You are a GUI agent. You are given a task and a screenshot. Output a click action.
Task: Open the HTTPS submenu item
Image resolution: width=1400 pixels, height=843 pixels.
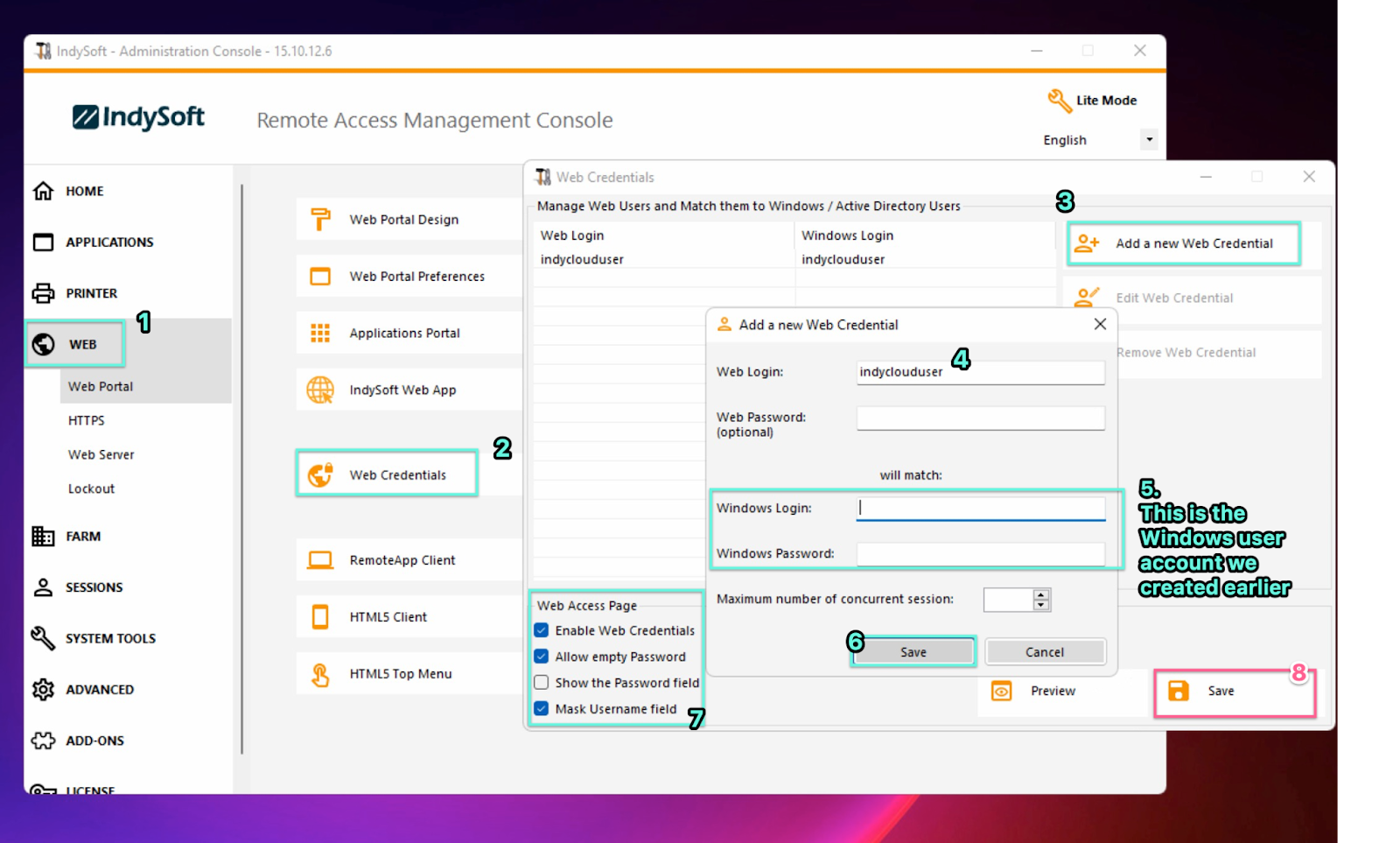86,420
